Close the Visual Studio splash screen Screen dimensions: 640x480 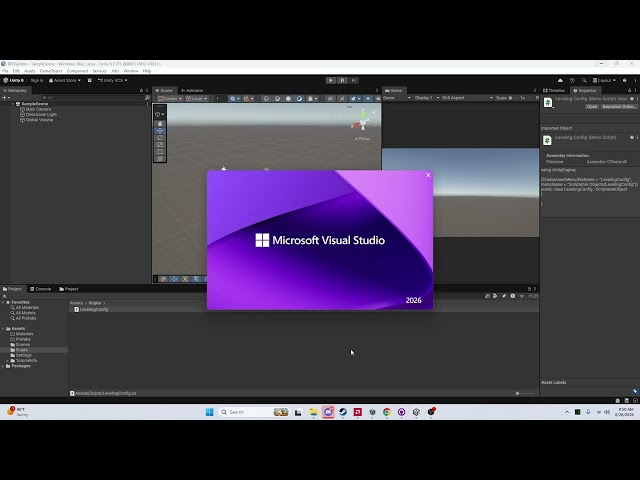click(x=428, y=175)
